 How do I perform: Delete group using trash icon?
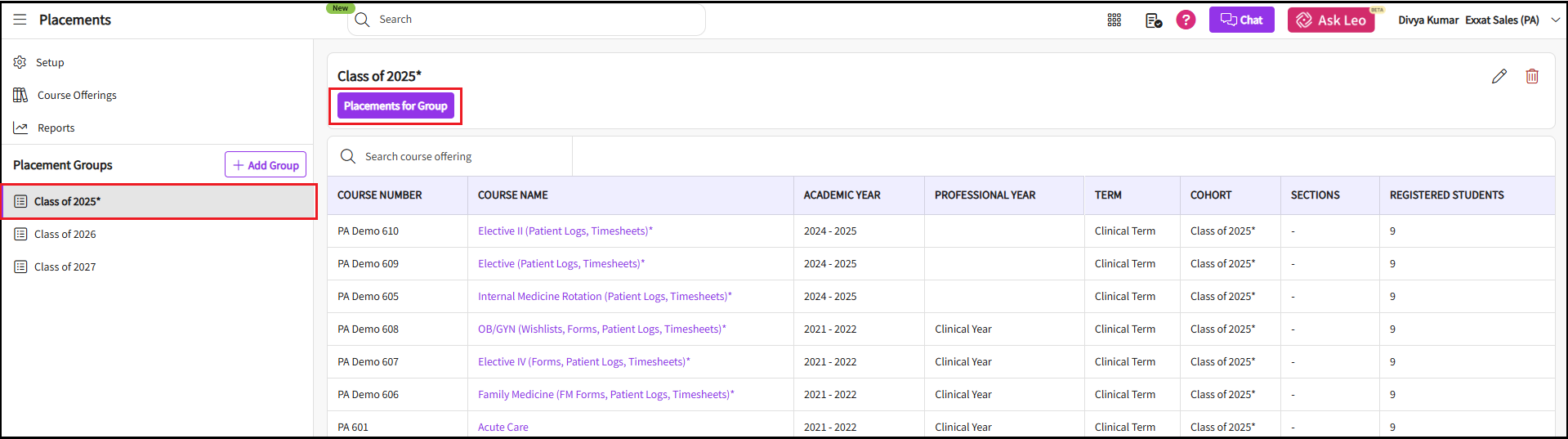tap(1531, 76)
